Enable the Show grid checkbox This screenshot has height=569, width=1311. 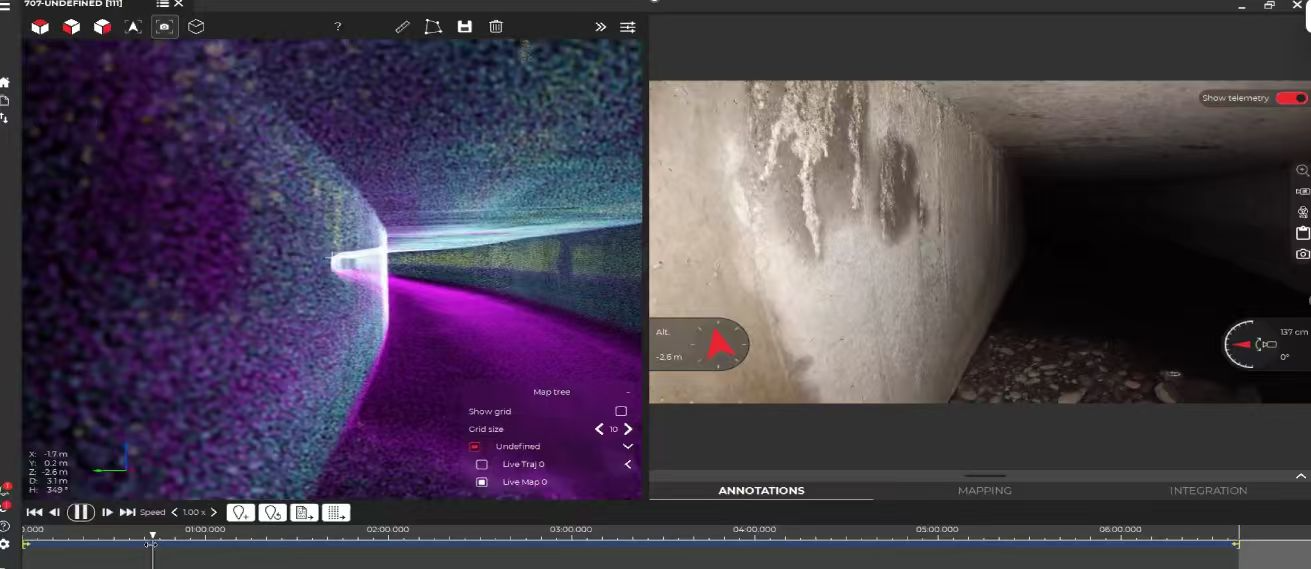point(621,411)
